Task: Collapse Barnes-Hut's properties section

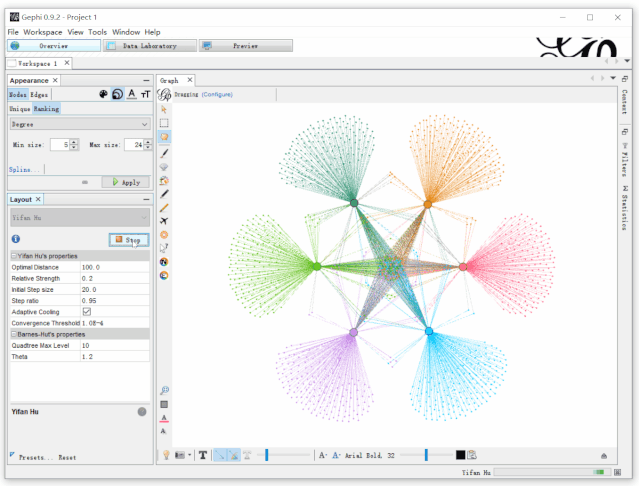Action: coord(14,334)
